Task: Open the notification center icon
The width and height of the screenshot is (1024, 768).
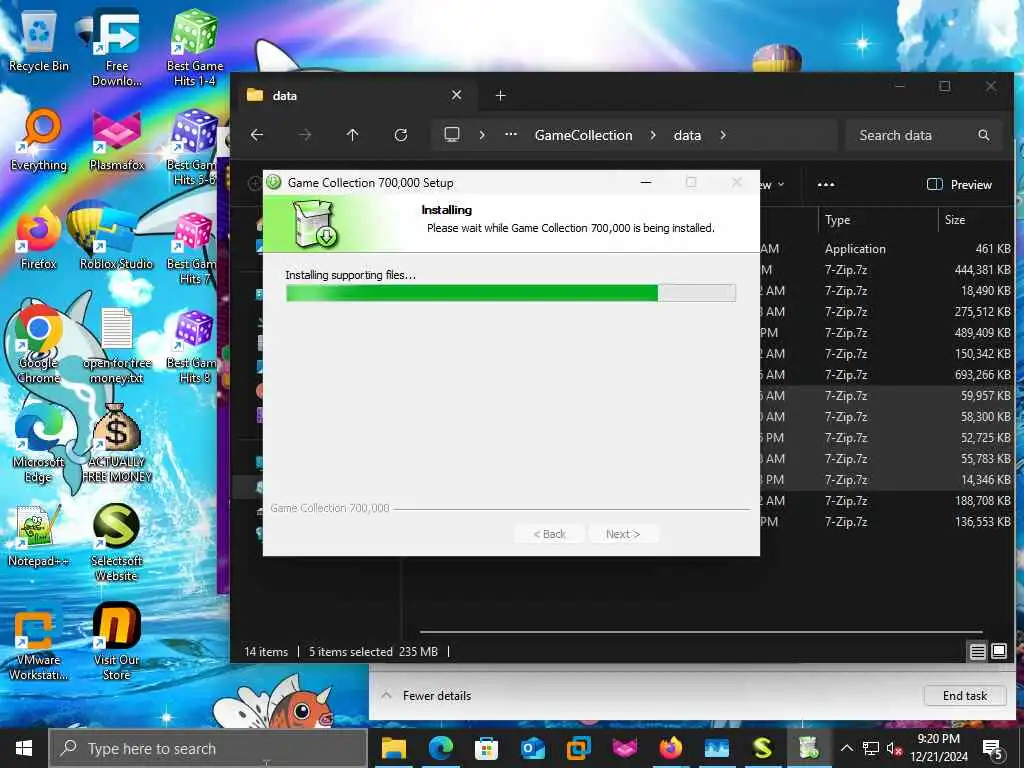Action: click(993, 748)
